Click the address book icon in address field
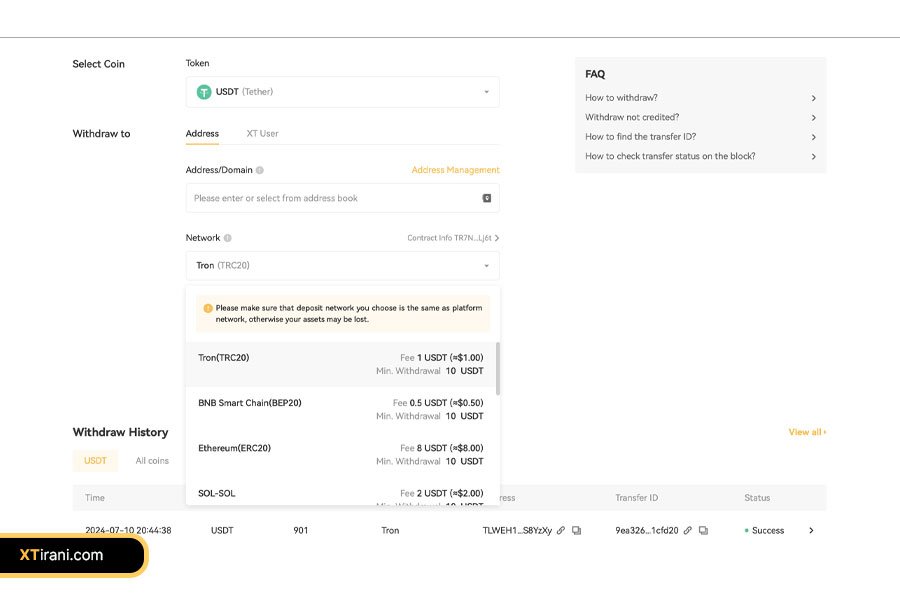Image resolution: width=900 pixels, height=600 pixels. 487,198
